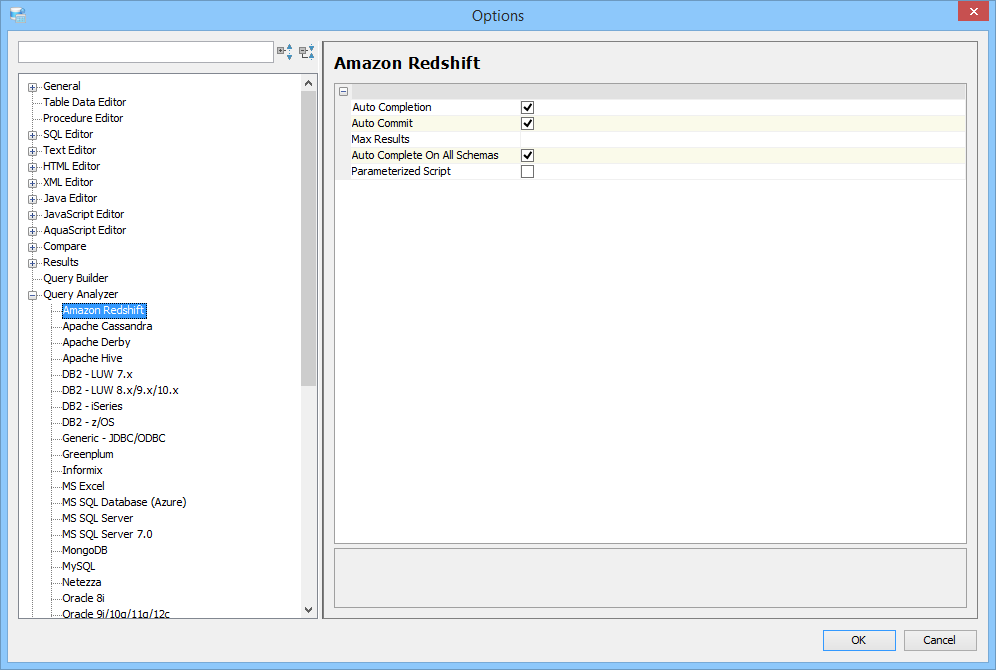Image resolution: width=996 pixels, height=670 pixels.
Task: Click the expand all tree nodes icon
Action: pyautogui.click(x=285, y=52)
